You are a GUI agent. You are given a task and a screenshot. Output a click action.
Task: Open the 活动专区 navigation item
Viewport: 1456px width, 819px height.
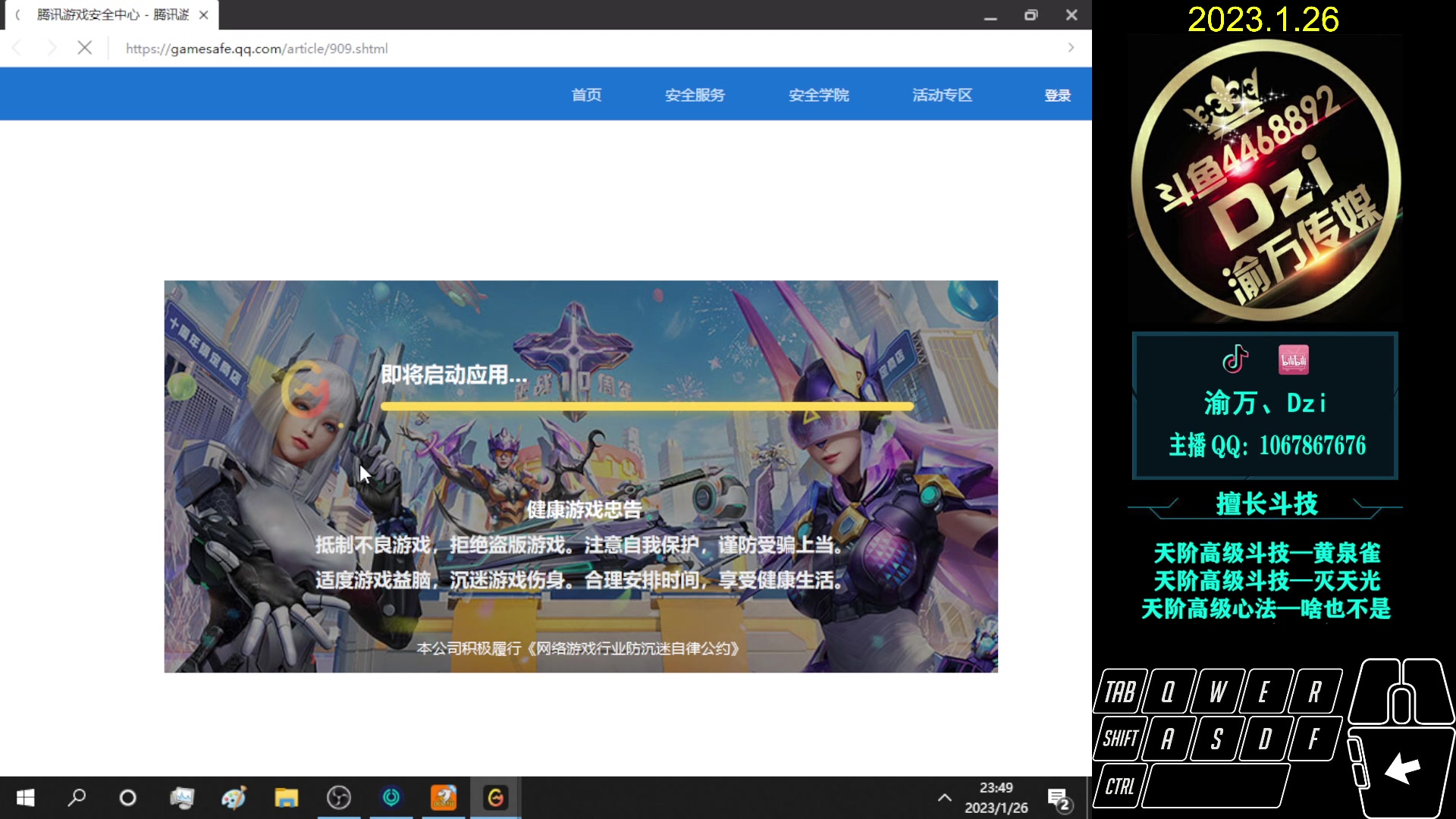[x=942, y=95]
